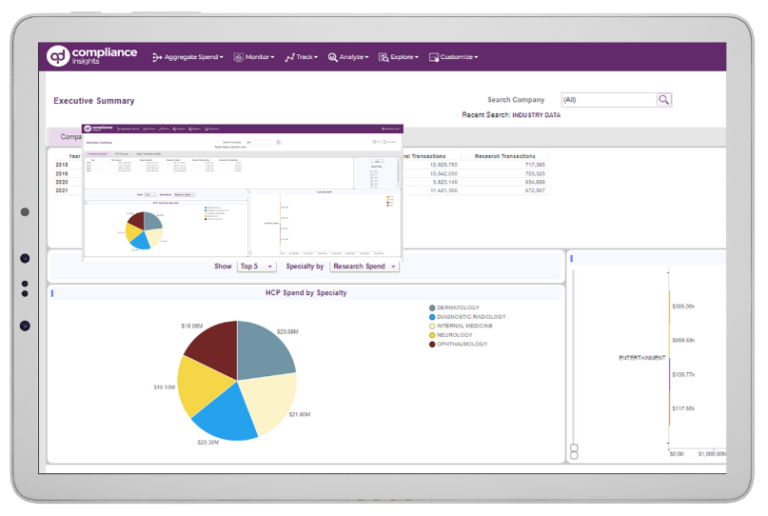
Task: Click the Research Transactions column header
Action: pyautogui.click(x=505, y=156)
